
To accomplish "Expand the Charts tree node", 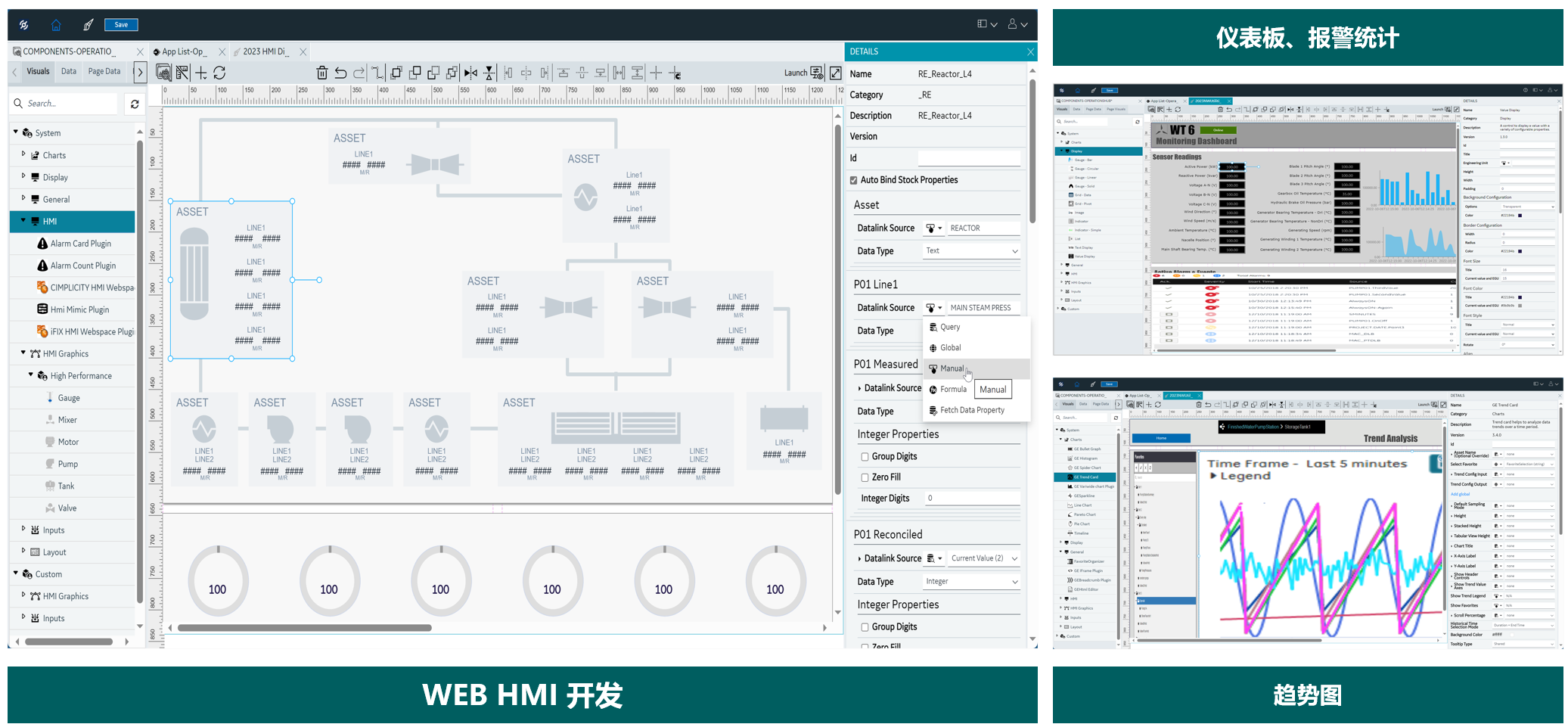I will tap(23, 155).
